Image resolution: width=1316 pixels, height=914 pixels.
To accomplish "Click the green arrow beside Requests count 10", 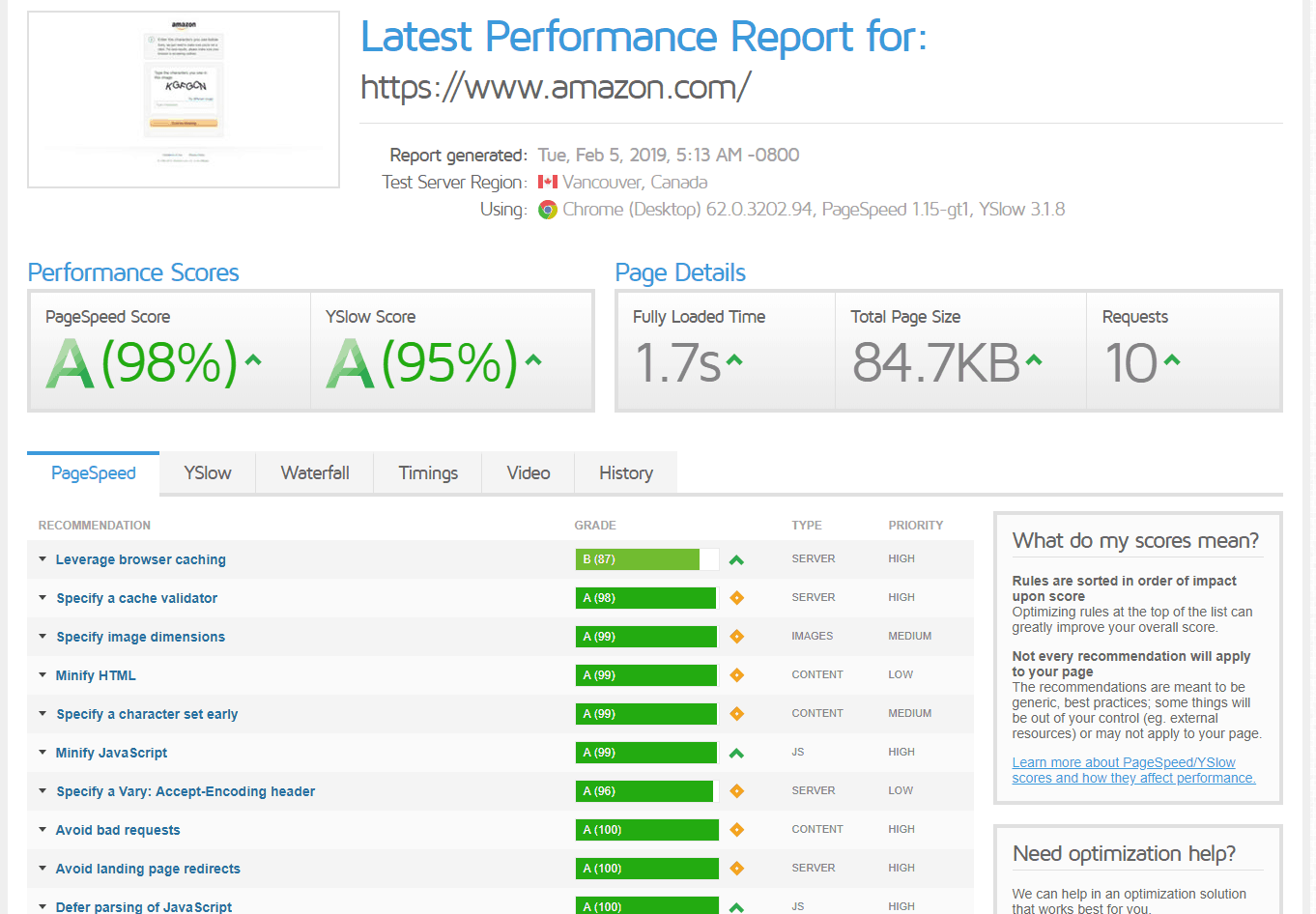I will coord(1172,360).
